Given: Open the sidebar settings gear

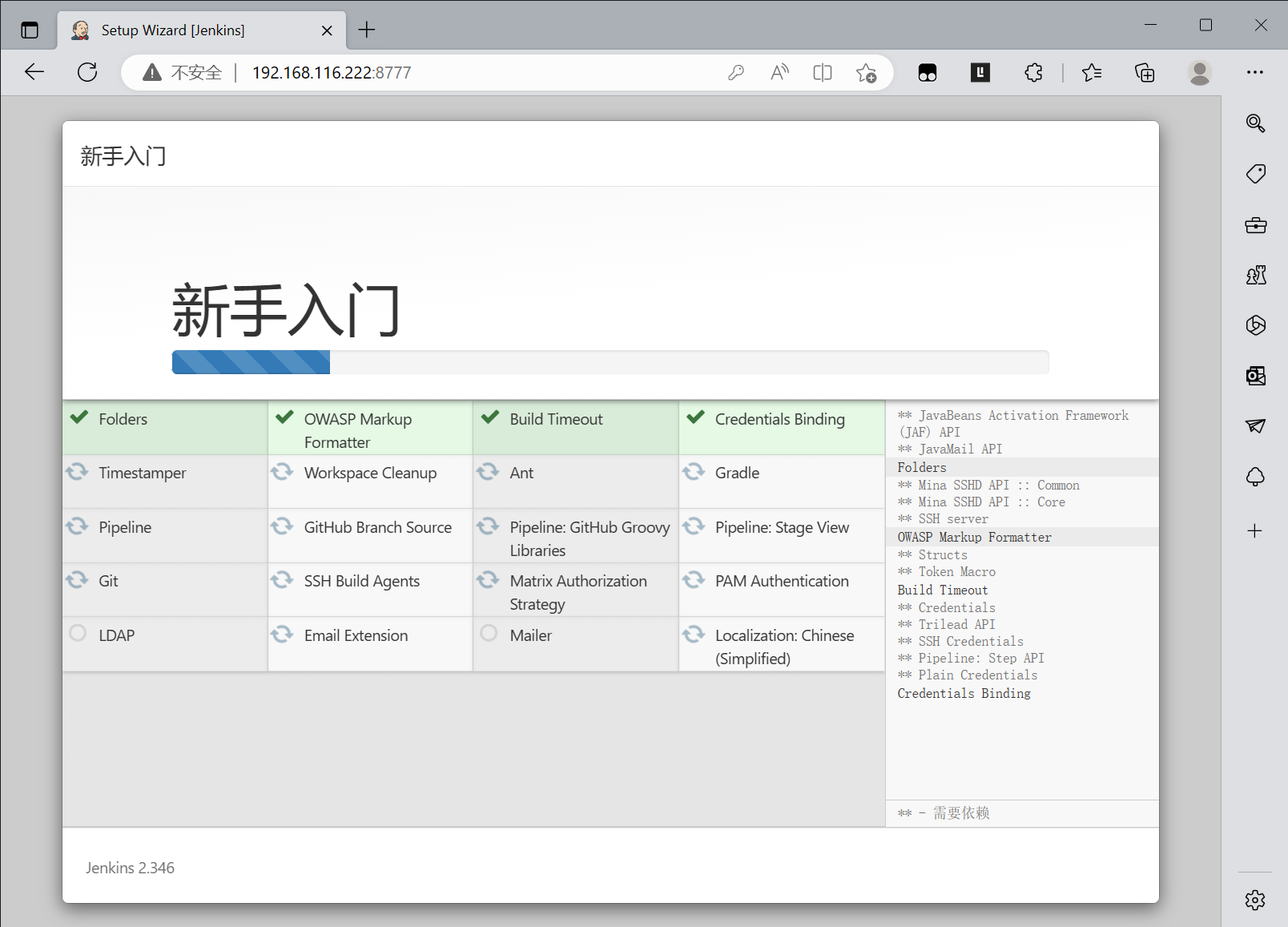Looking at the screenshot, I should (x=1255, y=900).
